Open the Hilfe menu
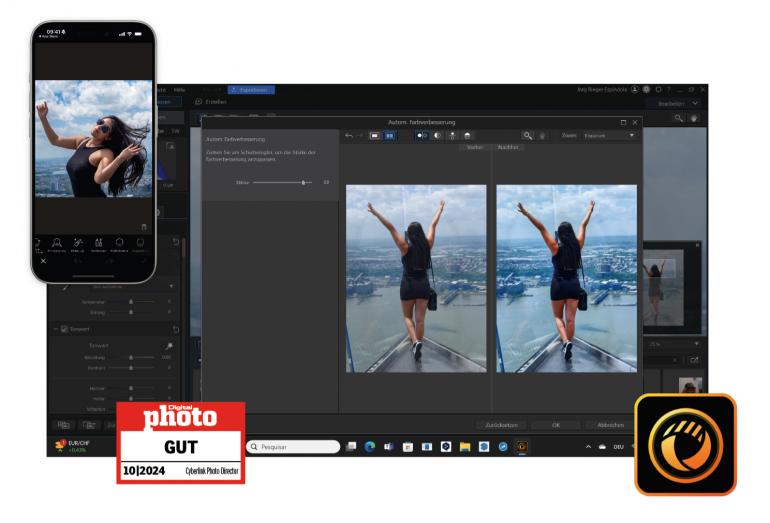This screenshot has height=523, width=770. click(x=180, y=90)
